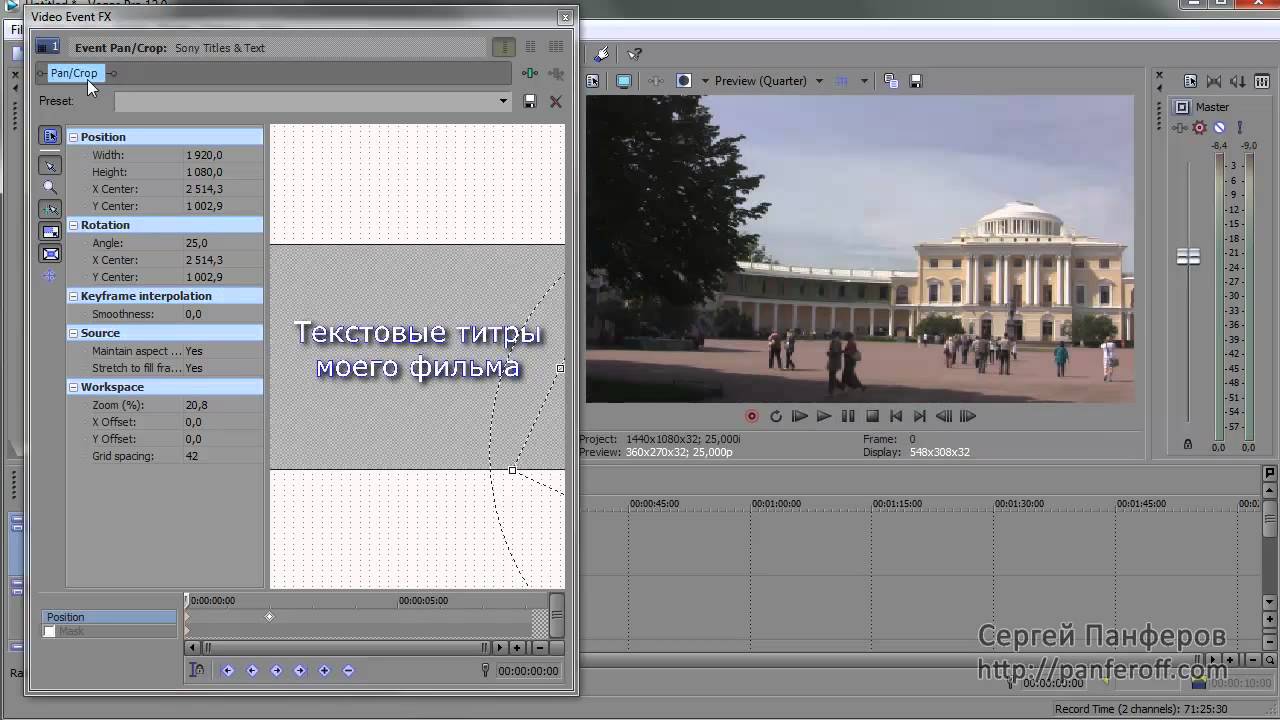1280x720 pixels.
Task: Enable the Mask checkbox
Action: [50, 631]
